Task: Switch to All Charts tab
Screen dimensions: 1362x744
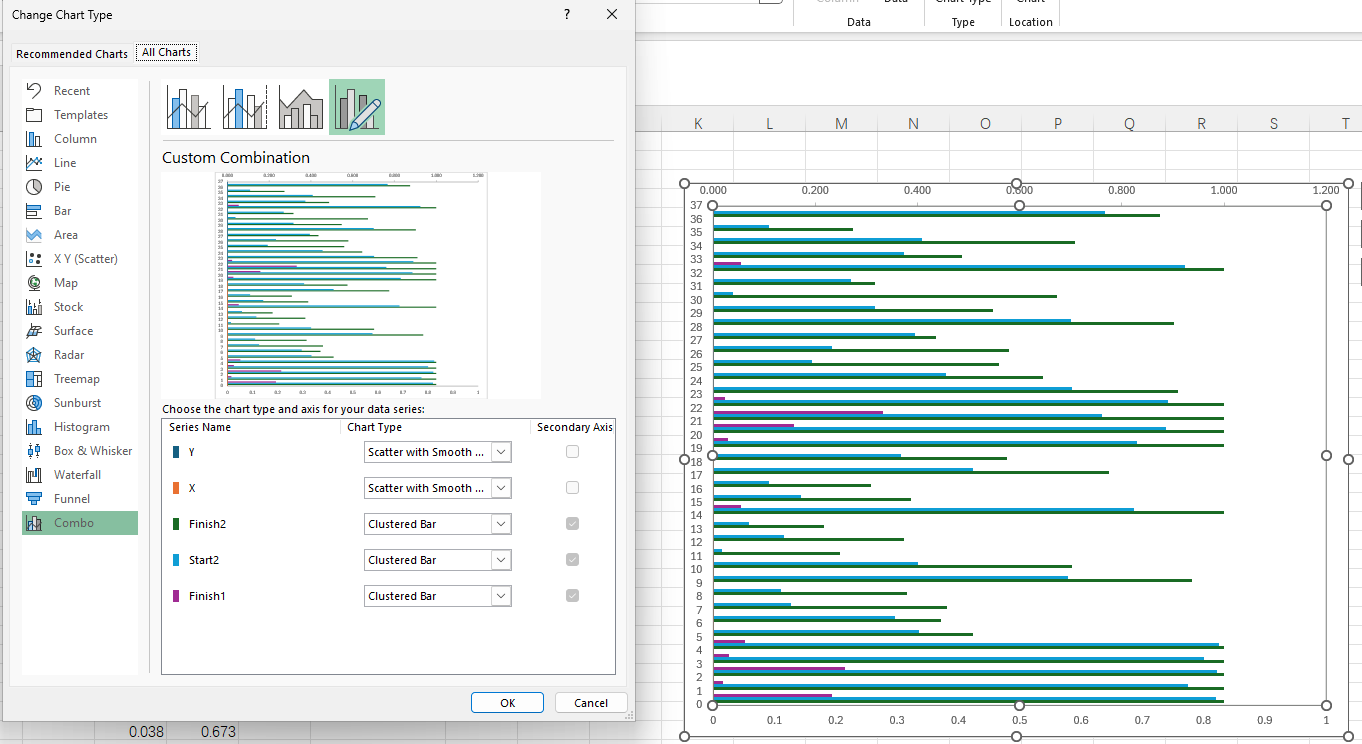Action: [166, 53]
